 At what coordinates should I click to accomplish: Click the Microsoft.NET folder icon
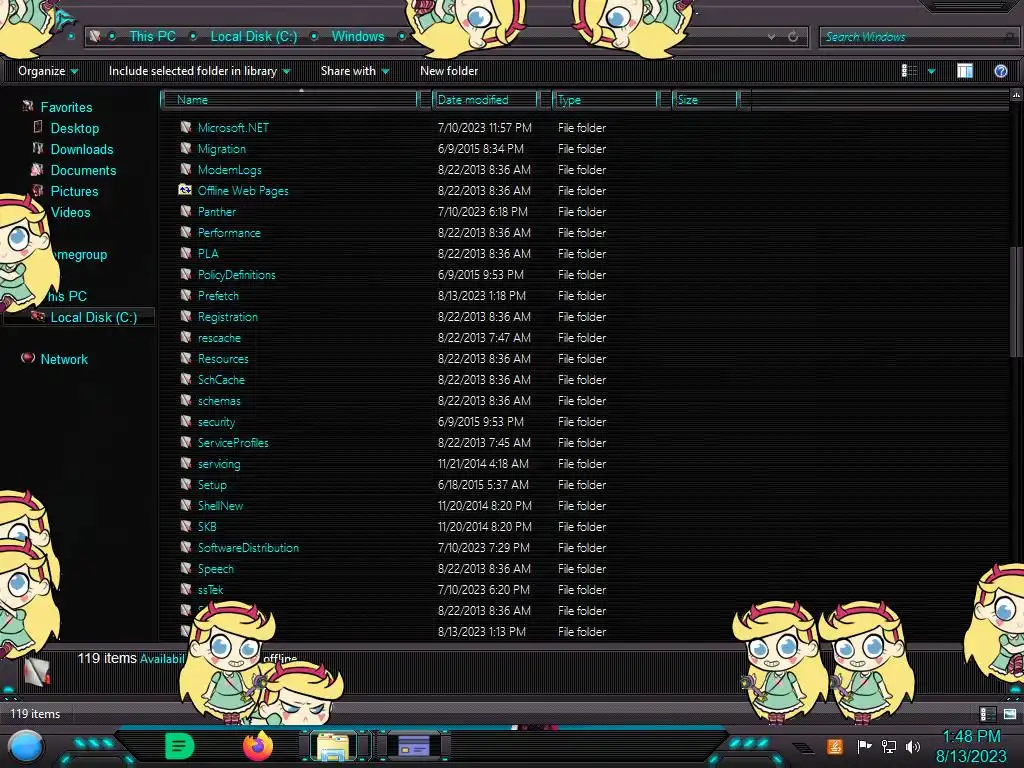(x=185, y=127)
